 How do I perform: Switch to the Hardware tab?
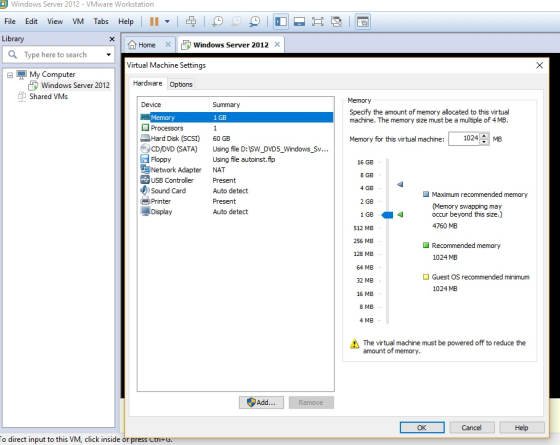148,84
